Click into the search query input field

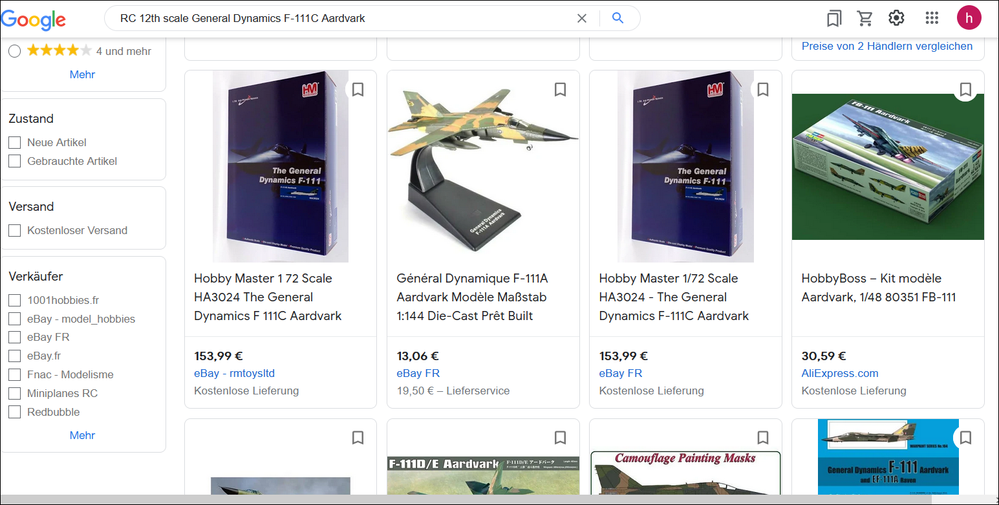pos(344,18)
